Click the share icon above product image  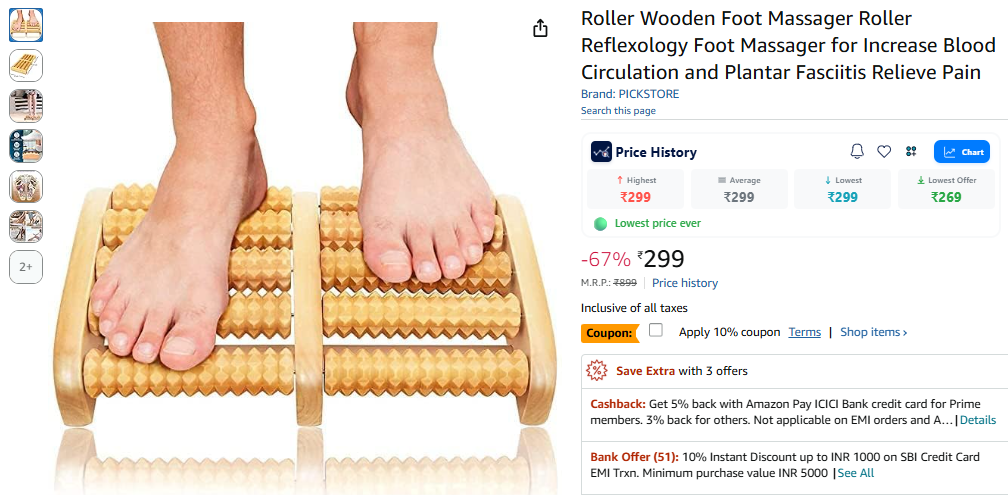[x=540, y=28]
